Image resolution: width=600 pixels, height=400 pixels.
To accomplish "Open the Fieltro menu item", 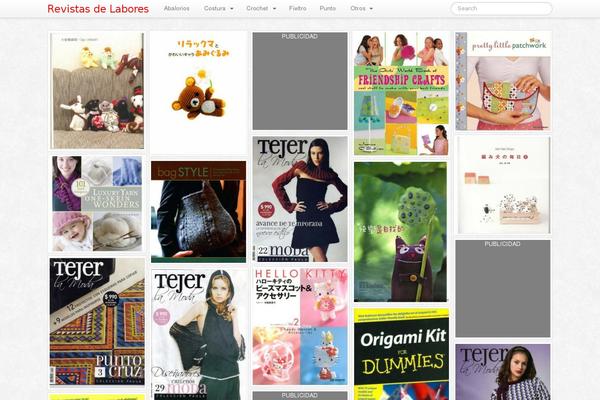I will 298,8.
